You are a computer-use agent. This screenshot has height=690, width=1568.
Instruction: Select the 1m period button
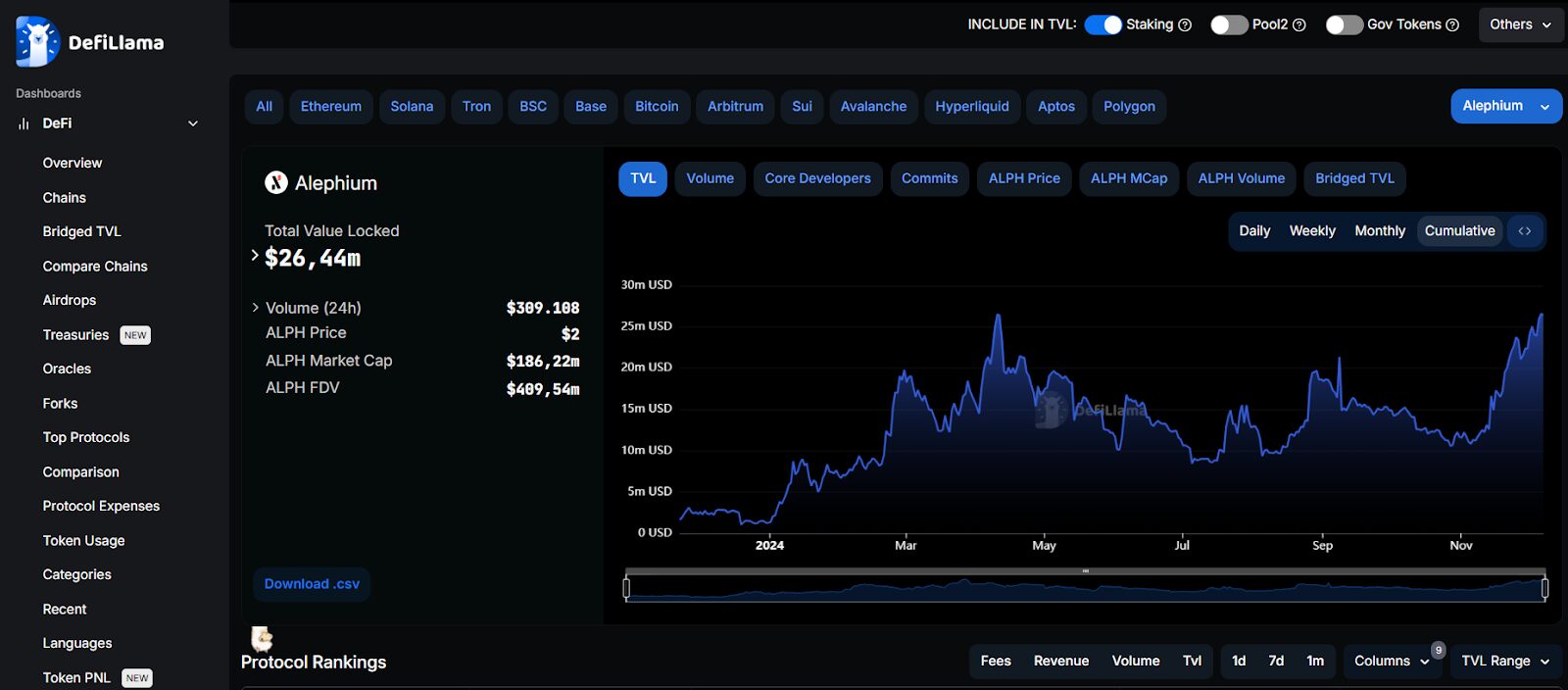point(1315,661)
